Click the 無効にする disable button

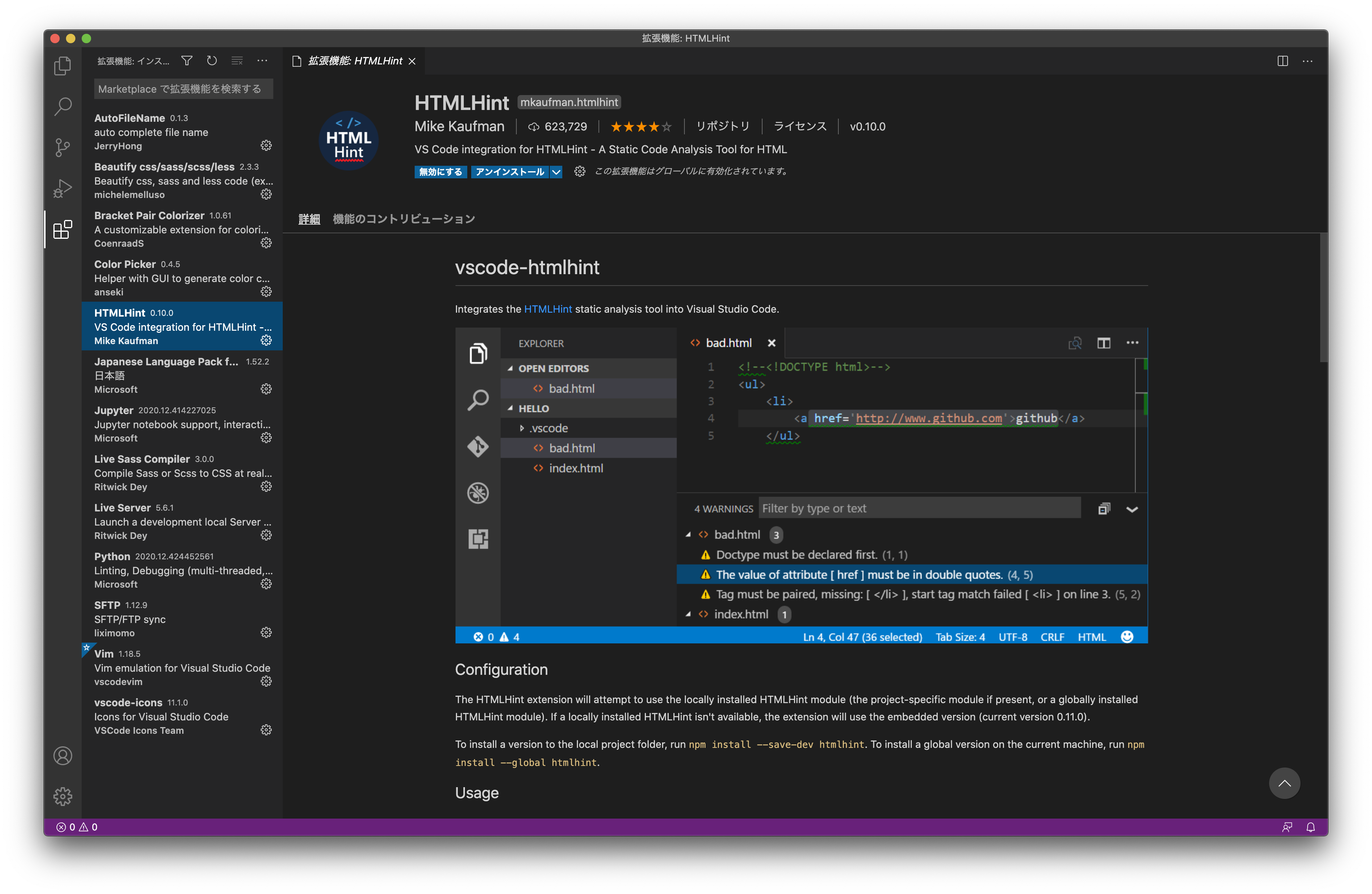point(441,172)
